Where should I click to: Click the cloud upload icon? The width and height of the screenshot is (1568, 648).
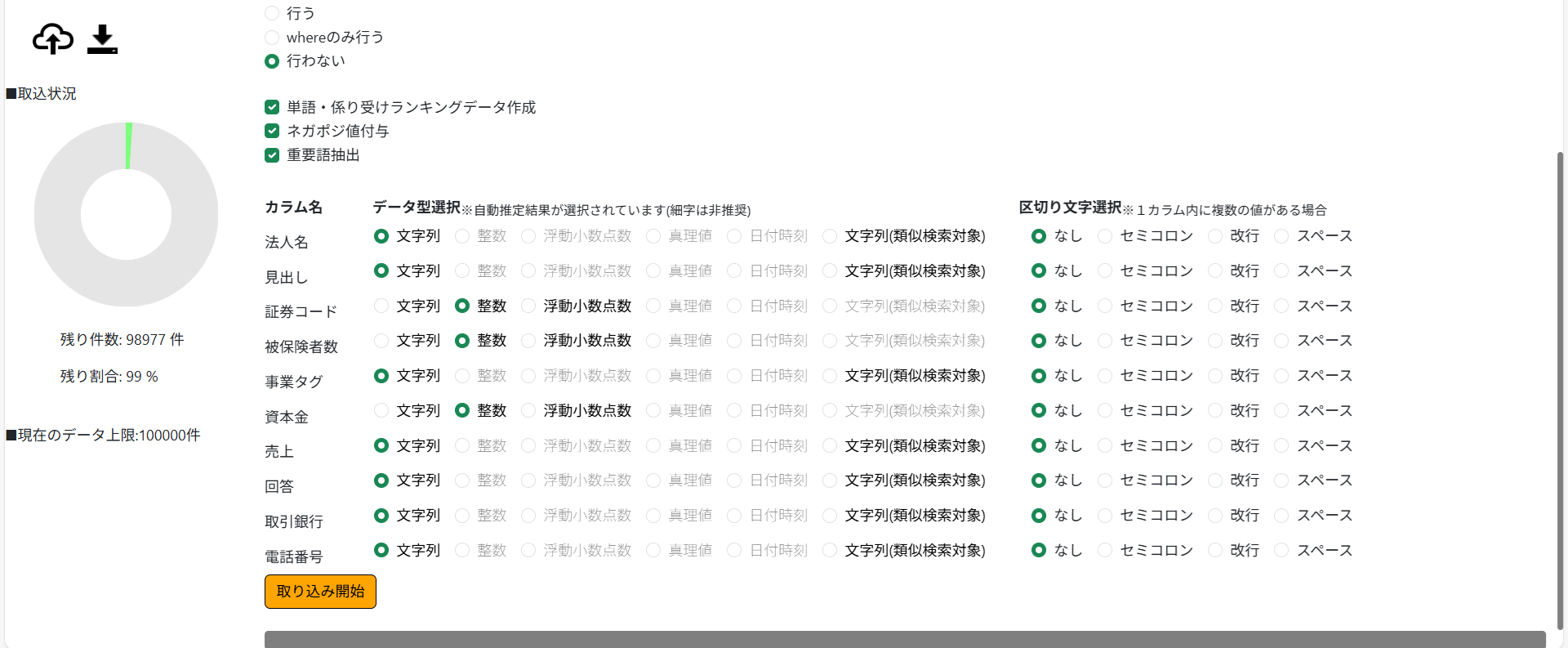click(x=53, y=39)
